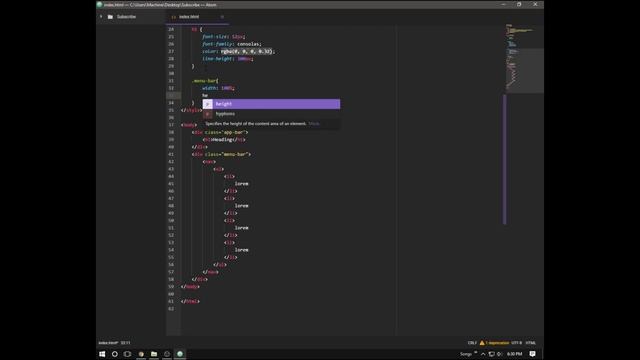640x360 pixels.
Task: Restore down the Atom window
Action: [519, 4]
